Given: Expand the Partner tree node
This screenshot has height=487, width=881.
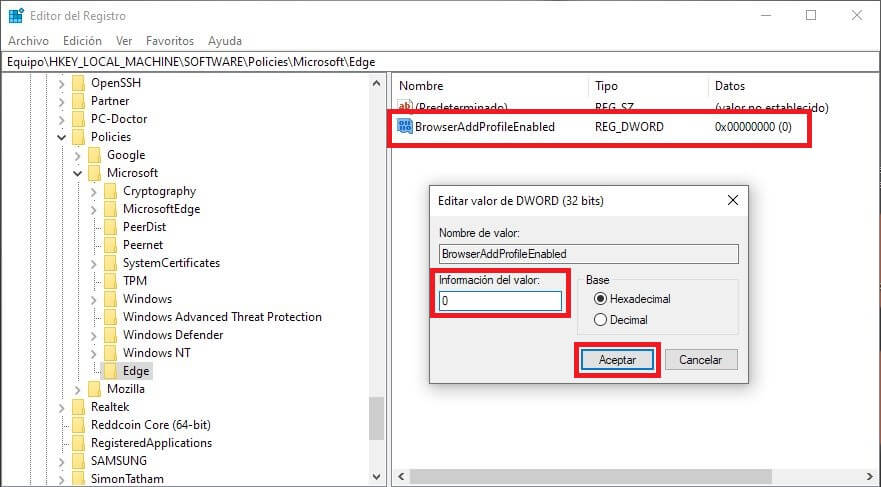Looking at the screenshot, I should pos(61,101).
